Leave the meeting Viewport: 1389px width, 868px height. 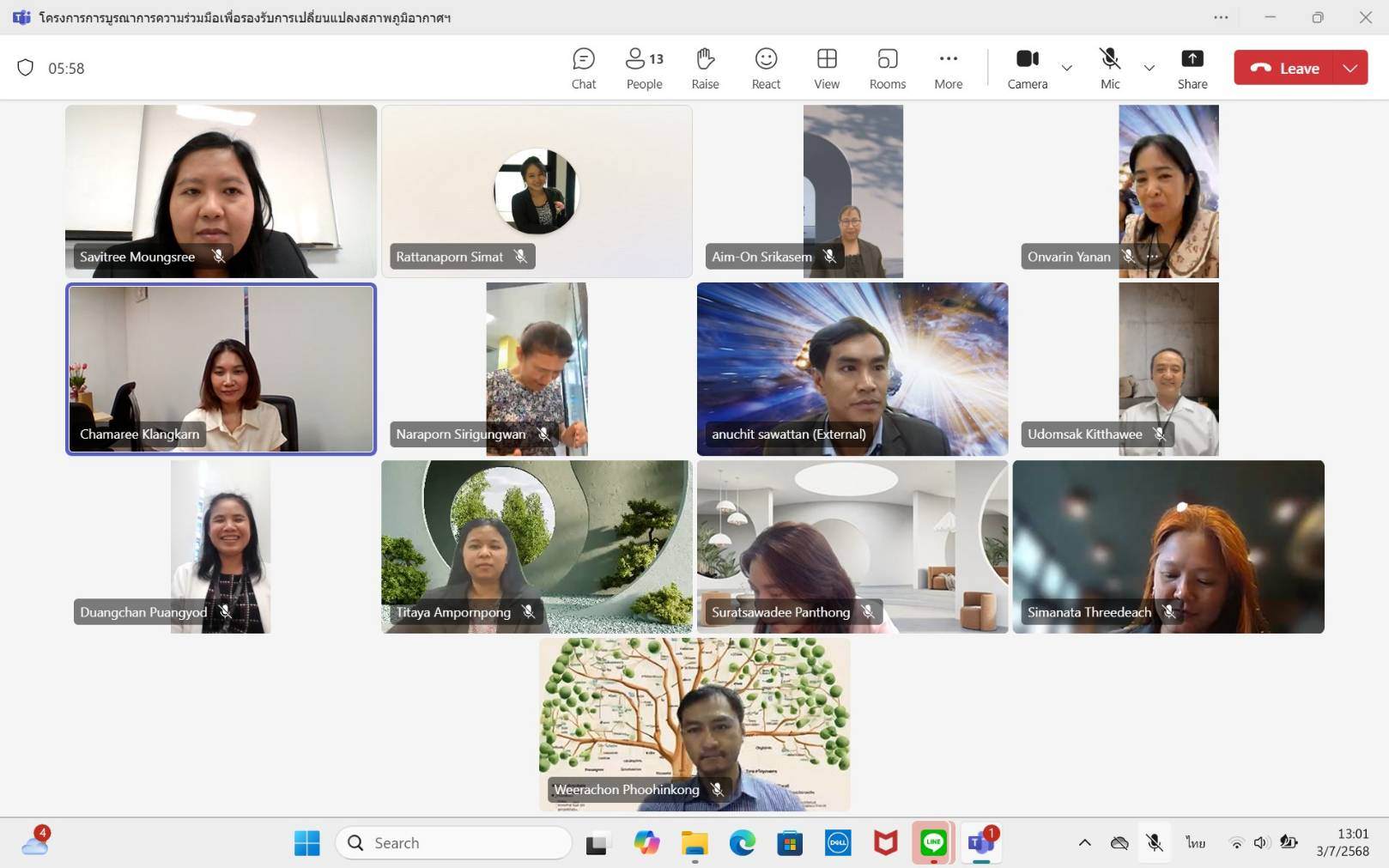(1284, 68)
